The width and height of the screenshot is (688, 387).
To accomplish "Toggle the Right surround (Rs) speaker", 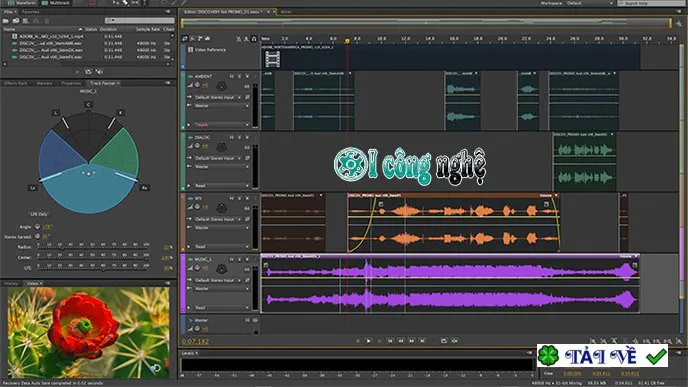I will (x=144, y=188).
